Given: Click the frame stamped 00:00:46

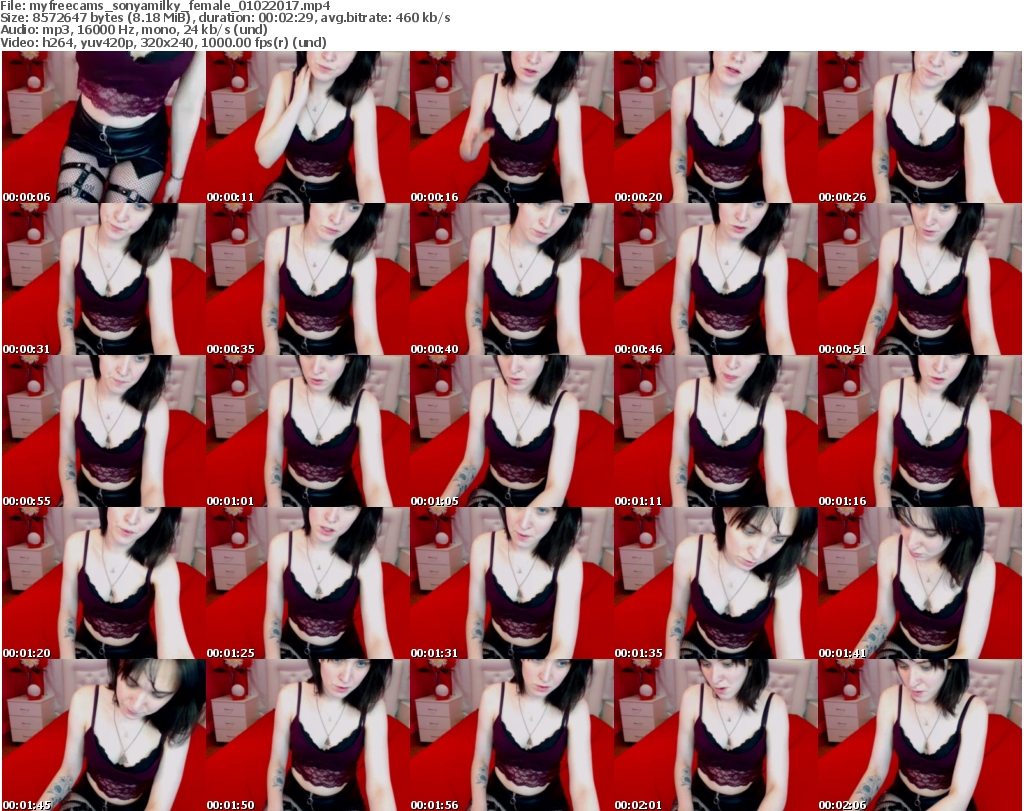Looking at the screenshot, I should click(x=715, y=279).
